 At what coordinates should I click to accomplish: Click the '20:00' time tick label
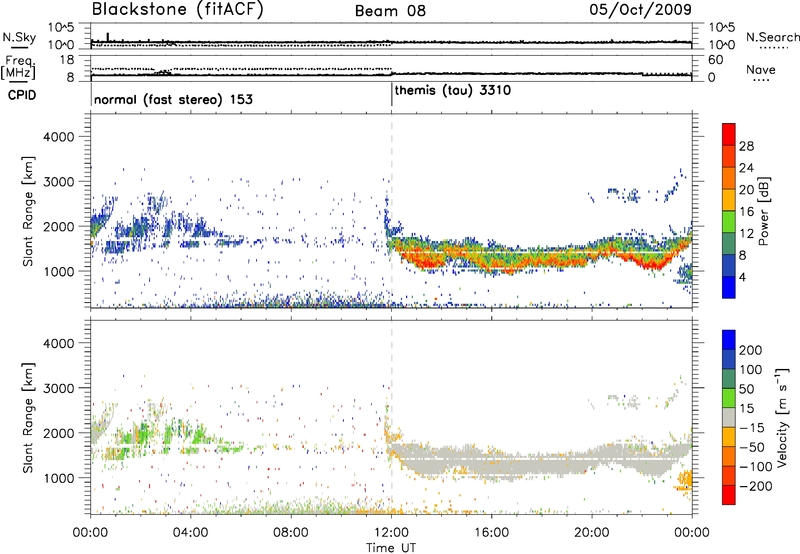592,533
